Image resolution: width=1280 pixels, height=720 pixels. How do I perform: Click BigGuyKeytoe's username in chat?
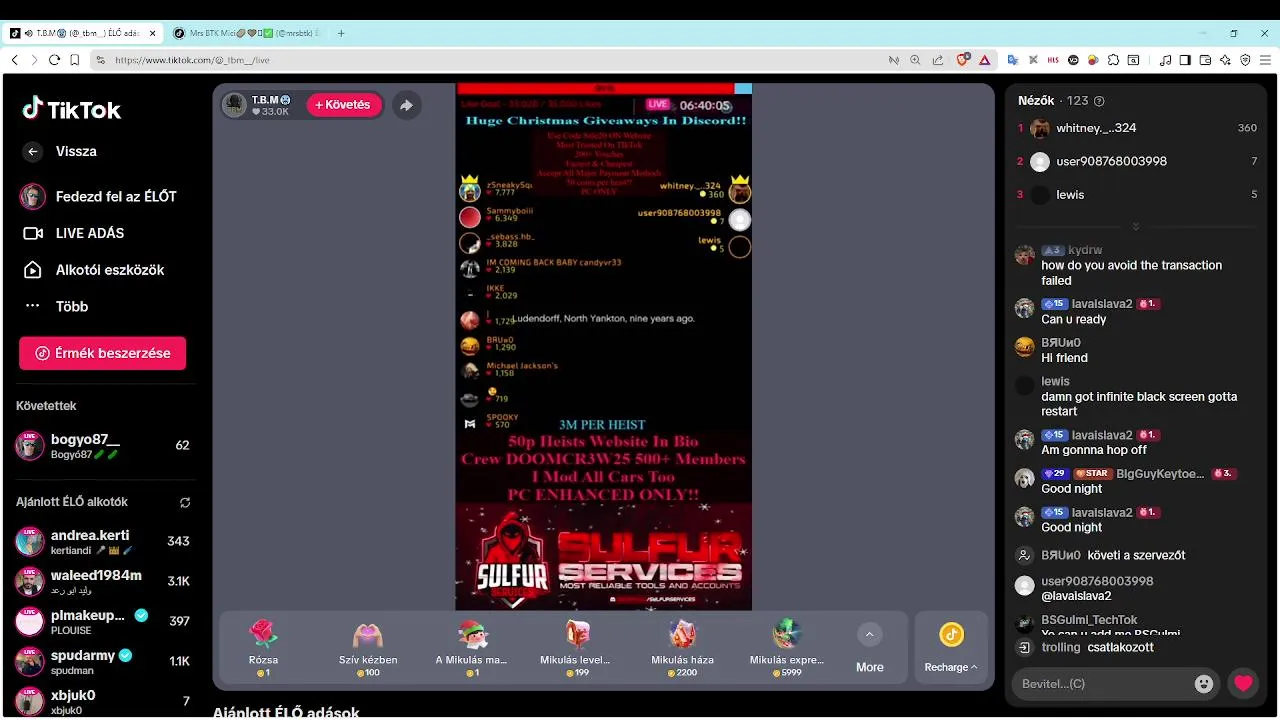pyautogui.click(x=1160, y=474)
